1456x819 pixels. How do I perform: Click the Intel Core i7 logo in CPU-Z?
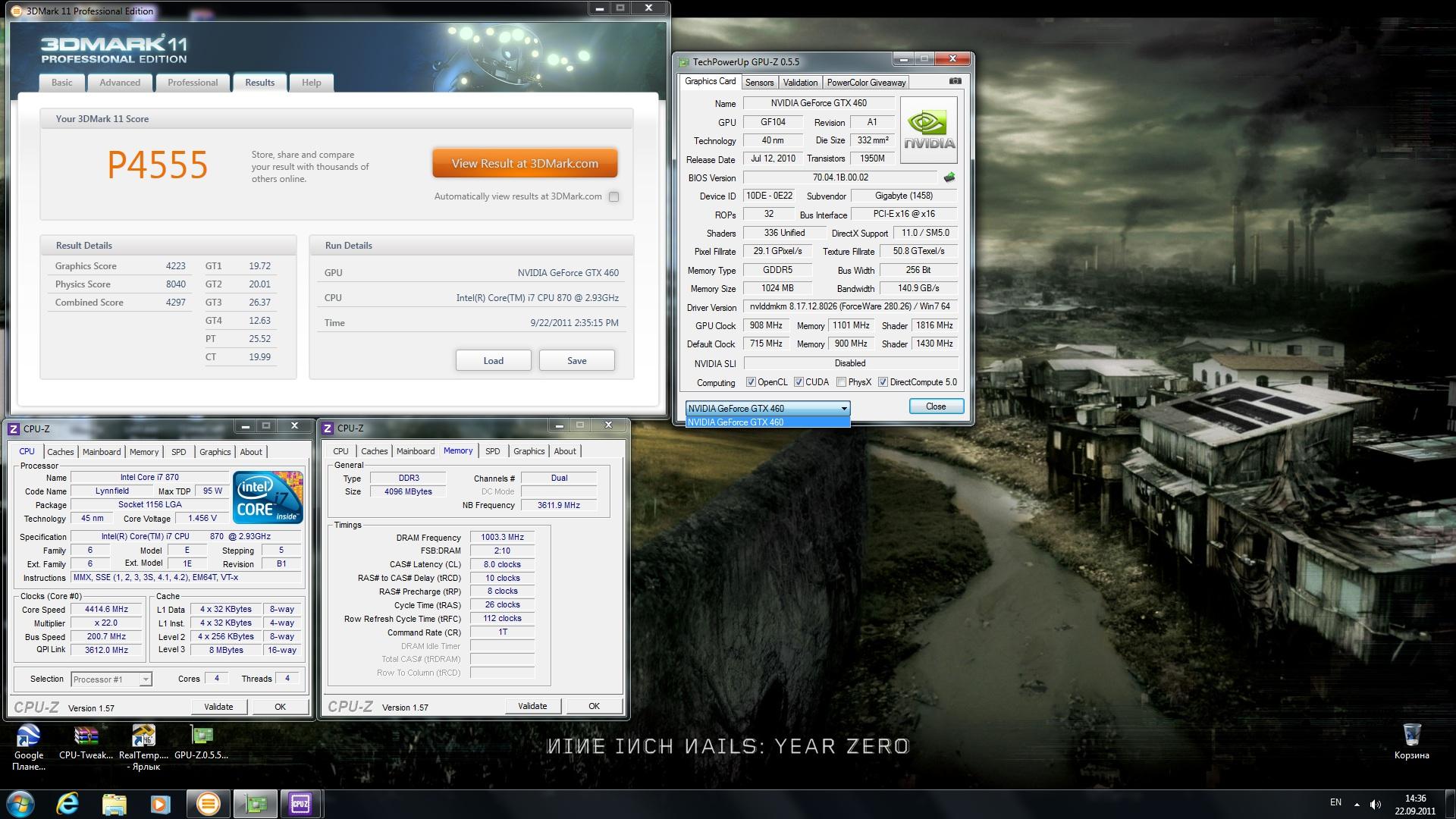click(268, 497)
